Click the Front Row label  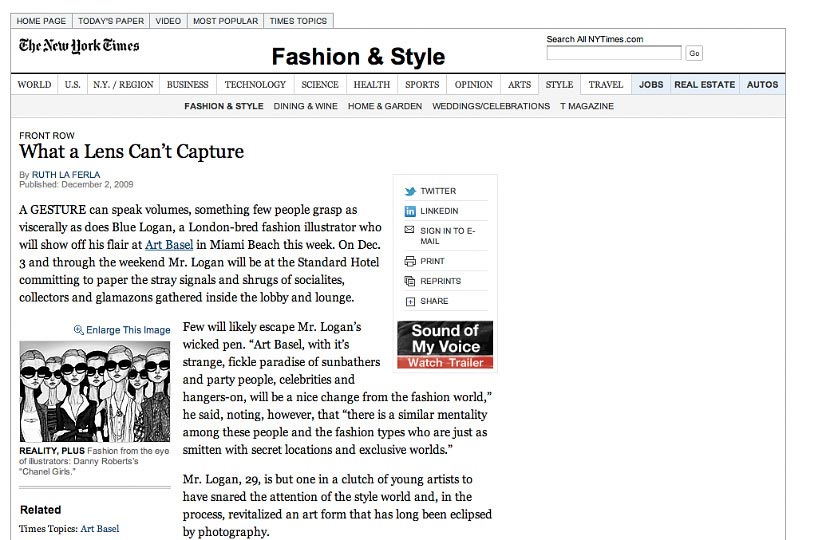47,136
